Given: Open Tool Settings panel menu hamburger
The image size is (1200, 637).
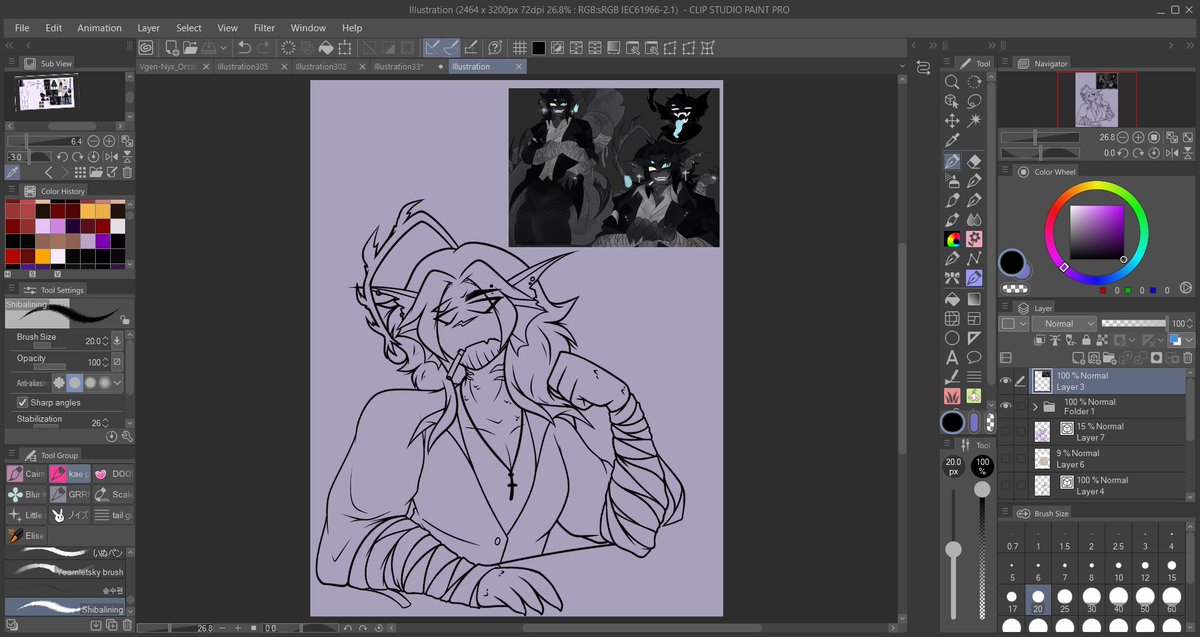Looking at the screenshot, I should point(12,290).
